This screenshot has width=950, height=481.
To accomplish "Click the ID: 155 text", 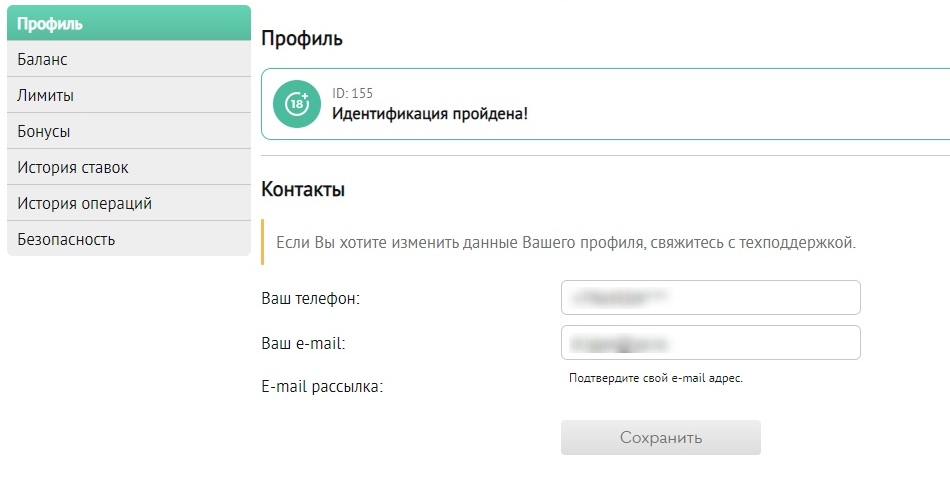I will click(353, 94).
